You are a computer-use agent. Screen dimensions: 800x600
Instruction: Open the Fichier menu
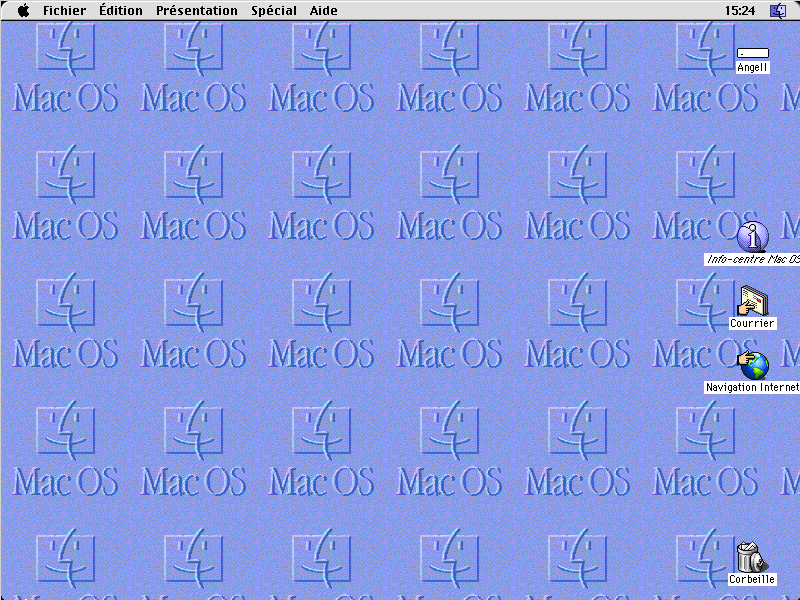click(64, 11)
